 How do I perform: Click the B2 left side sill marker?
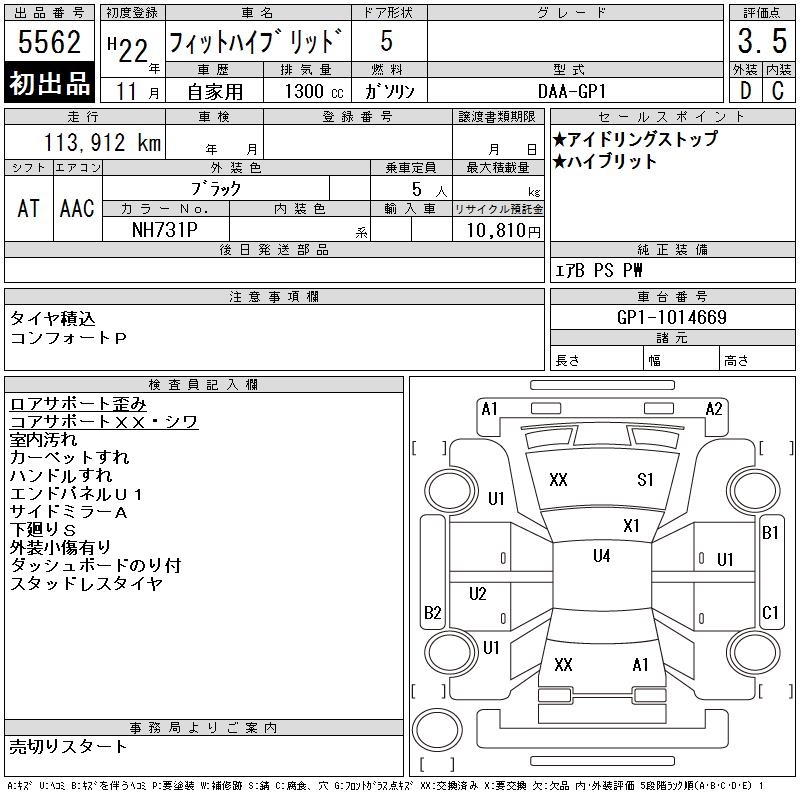coord(433,612)
